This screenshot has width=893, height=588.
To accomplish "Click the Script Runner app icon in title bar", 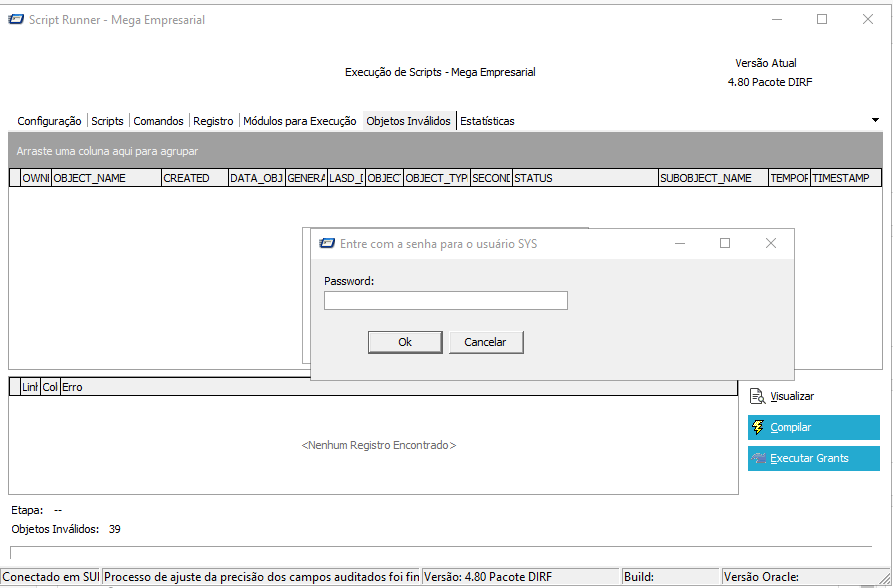I will (16, 19).
